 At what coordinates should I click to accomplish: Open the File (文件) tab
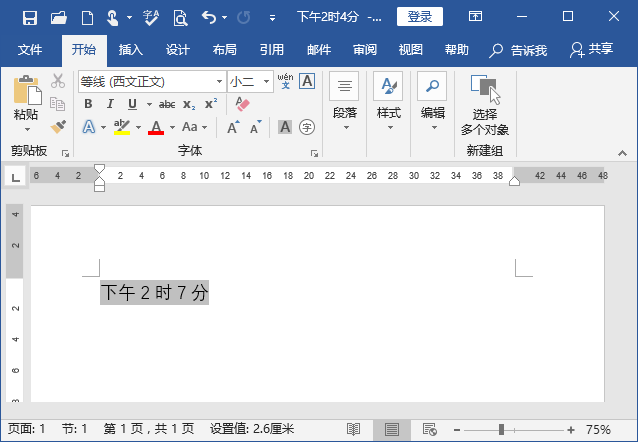[30, 50]
